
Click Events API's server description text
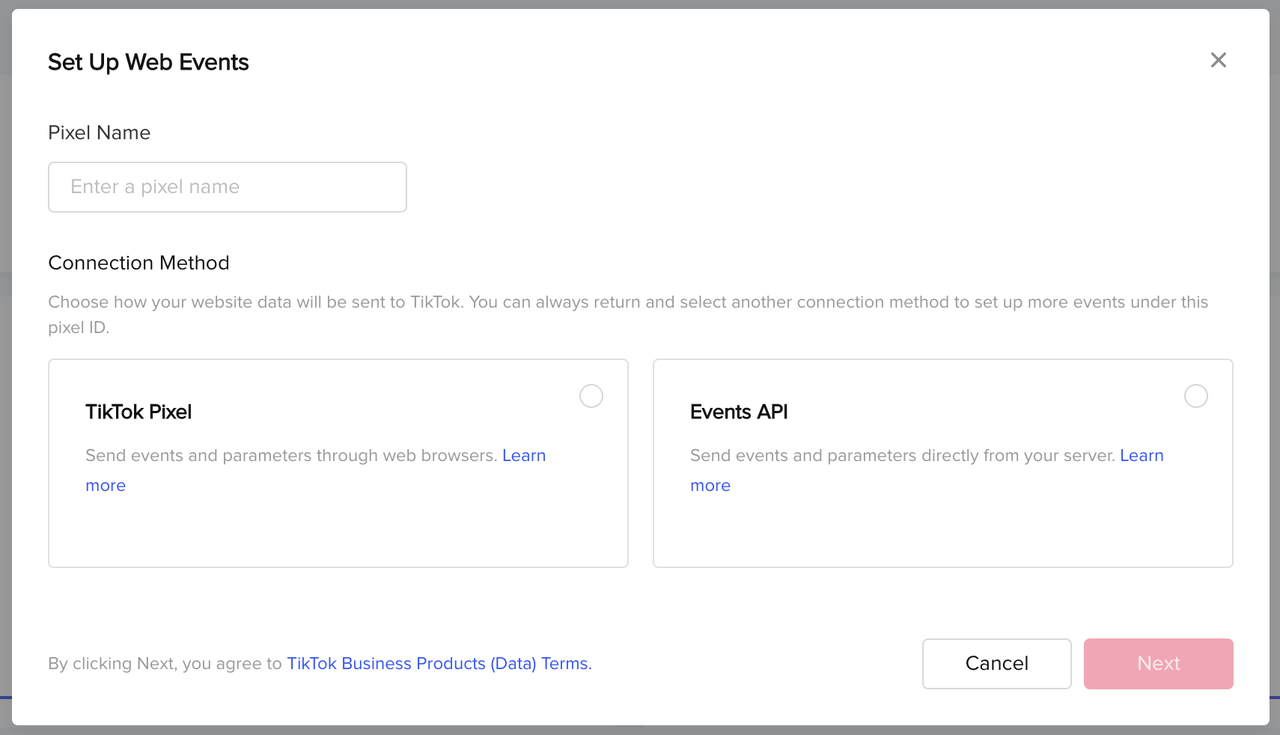click(x=900, y=456)
